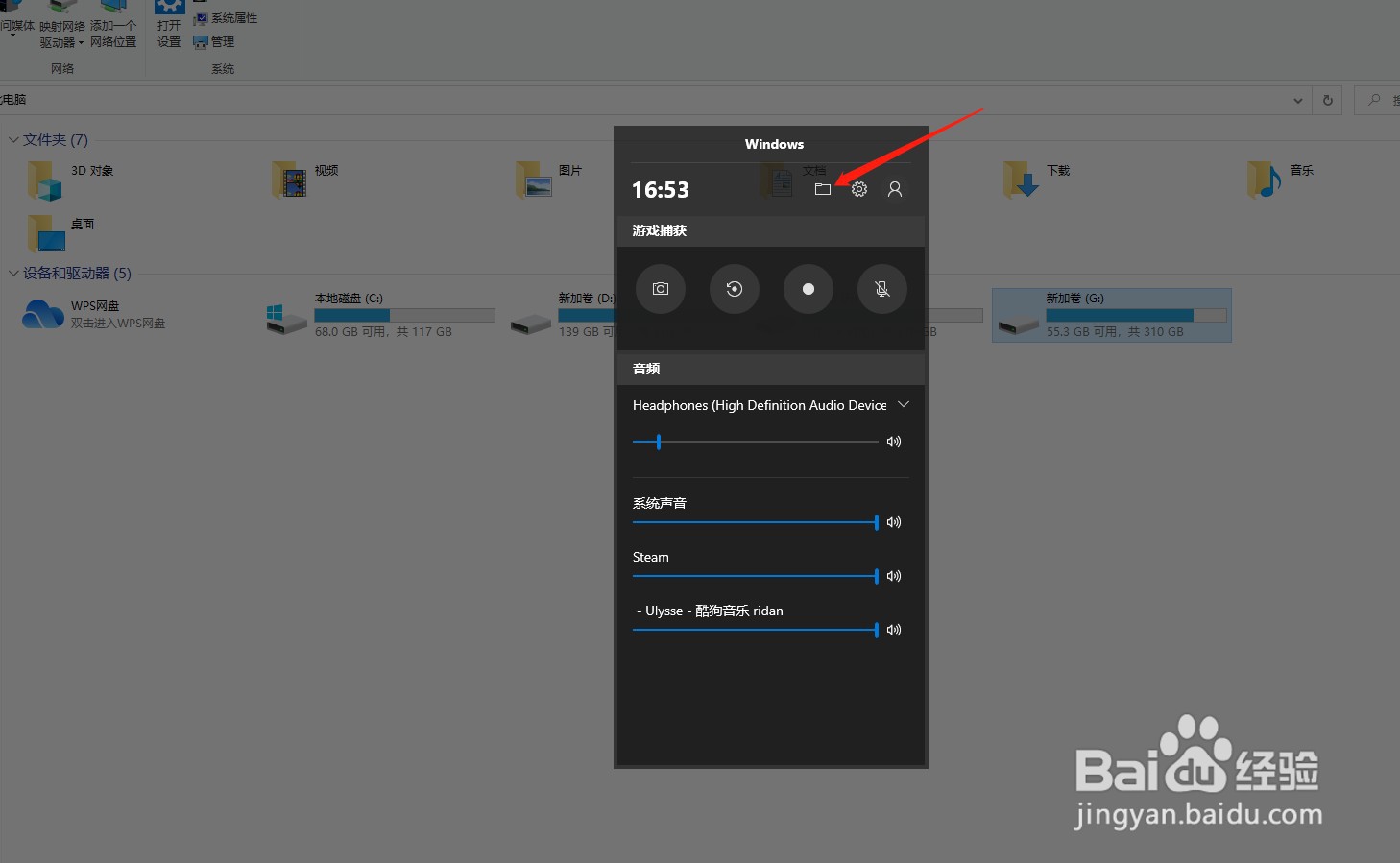Select the 桌面 folder in Explorer
Image resolution: width=1400 pixels, height=863 pixels.
[61, 233]
